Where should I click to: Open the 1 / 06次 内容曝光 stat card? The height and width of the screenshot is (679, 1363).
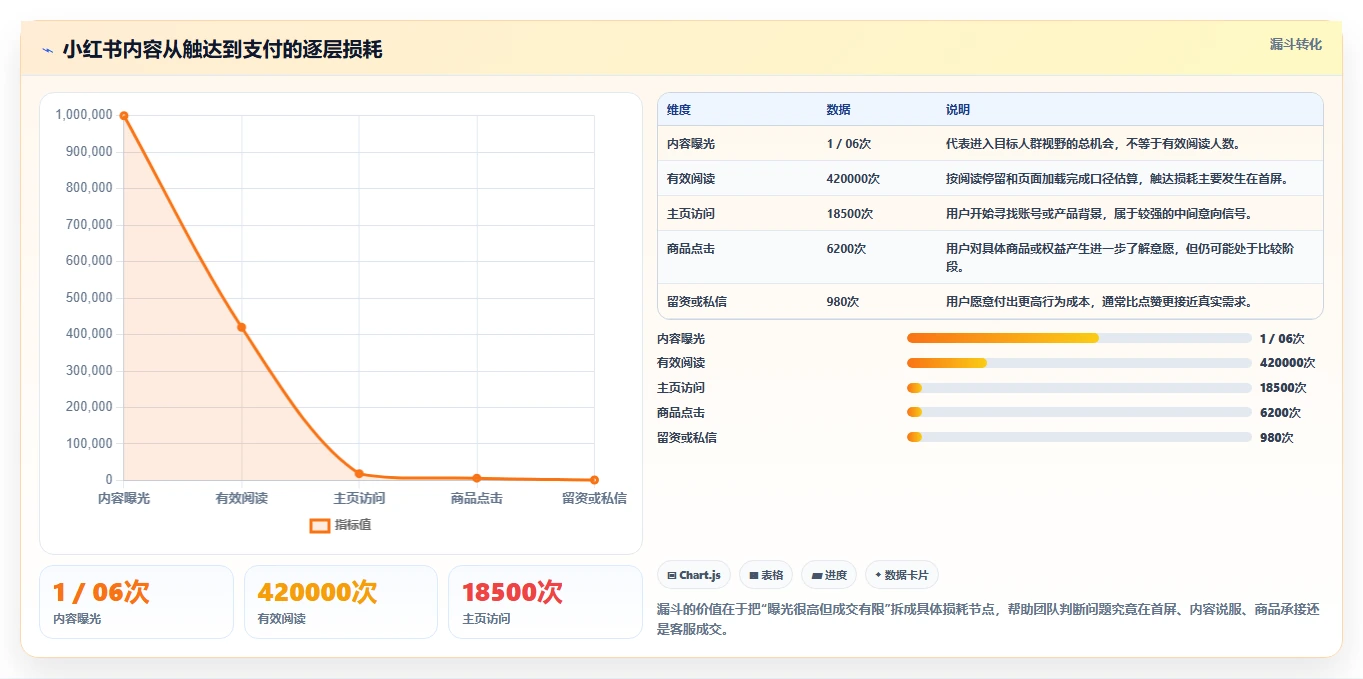136,602
